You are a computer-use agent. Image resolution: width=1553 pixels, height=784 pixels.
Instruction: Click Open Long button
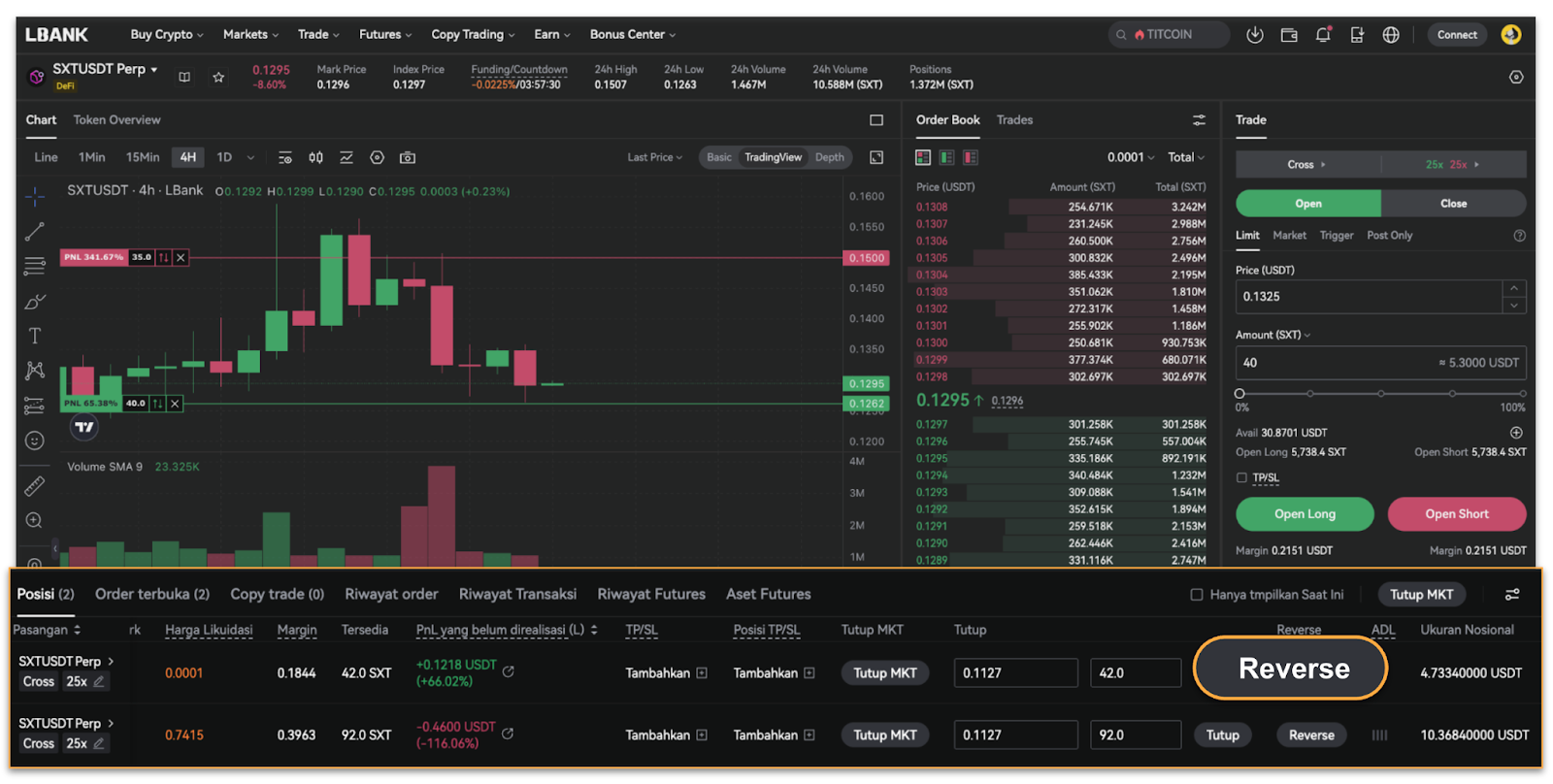coord(1305,514)
